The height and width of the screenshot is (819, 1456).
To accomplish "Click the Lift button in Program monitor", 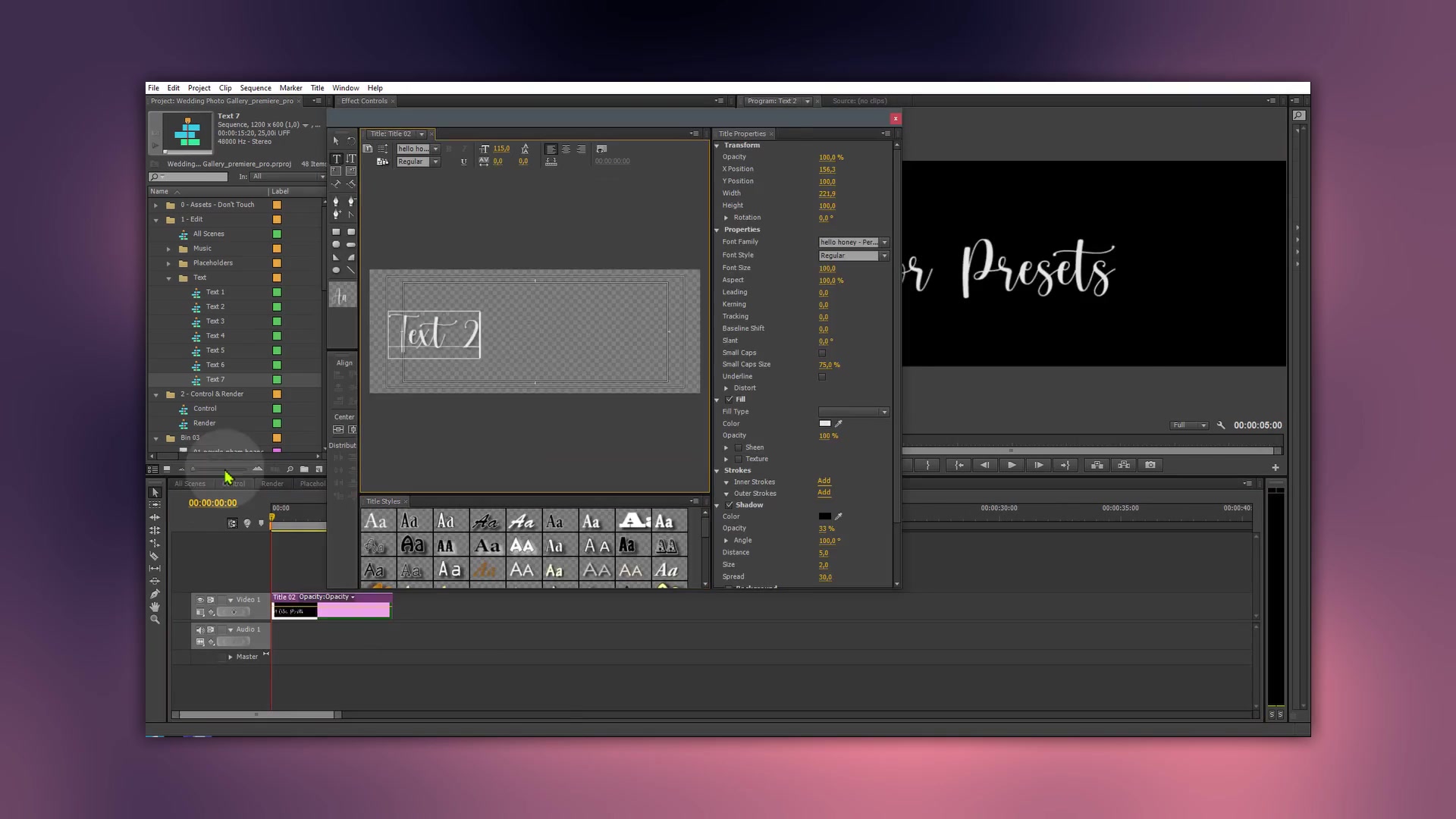I will [1097, 465].
